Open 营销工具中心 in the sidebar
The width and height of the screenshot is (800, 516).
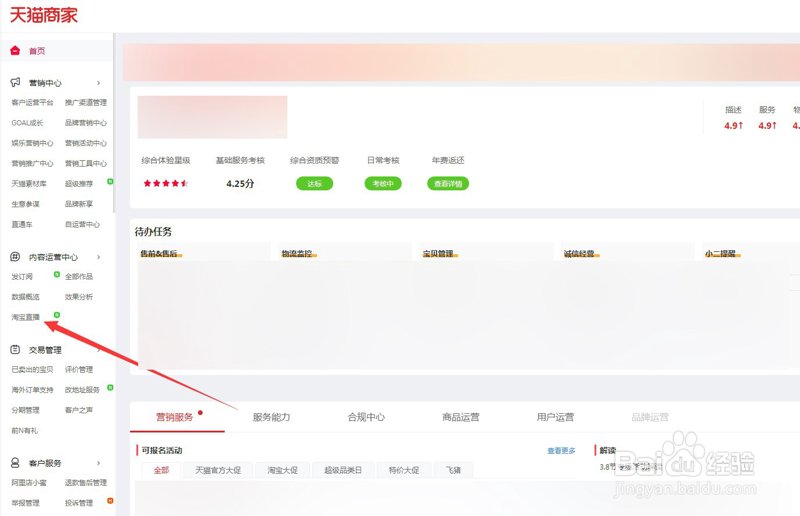point(86,164)
